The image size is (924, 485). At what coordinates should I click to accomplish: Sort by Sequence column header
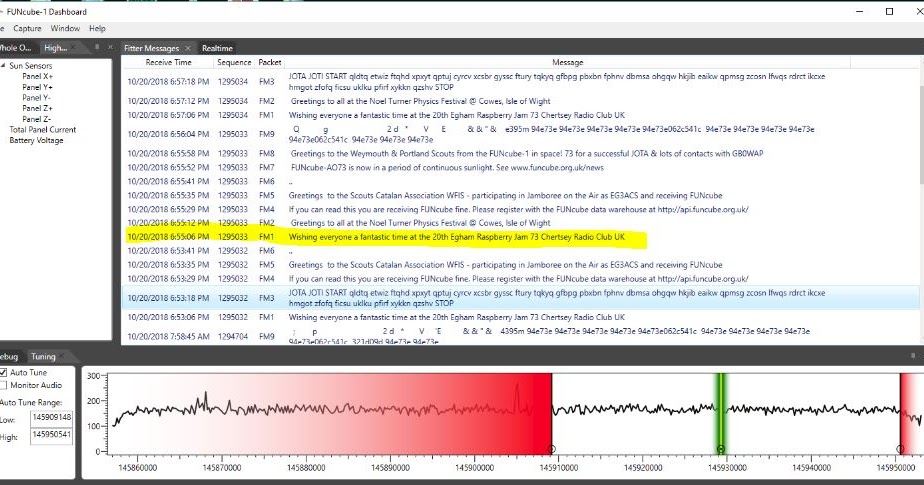234,62
